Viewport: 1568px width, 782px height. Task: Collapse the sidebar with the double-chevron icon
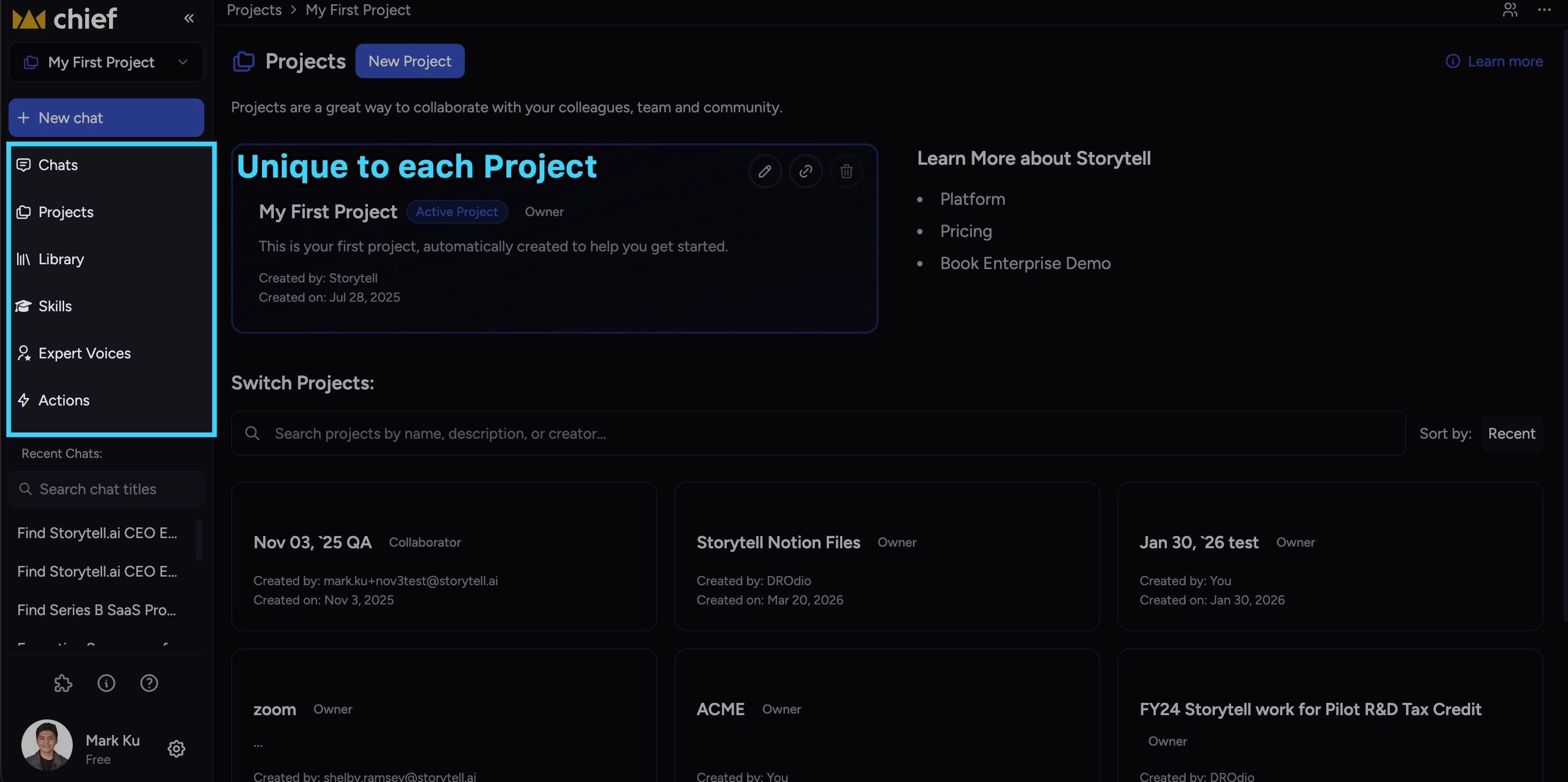189,18
